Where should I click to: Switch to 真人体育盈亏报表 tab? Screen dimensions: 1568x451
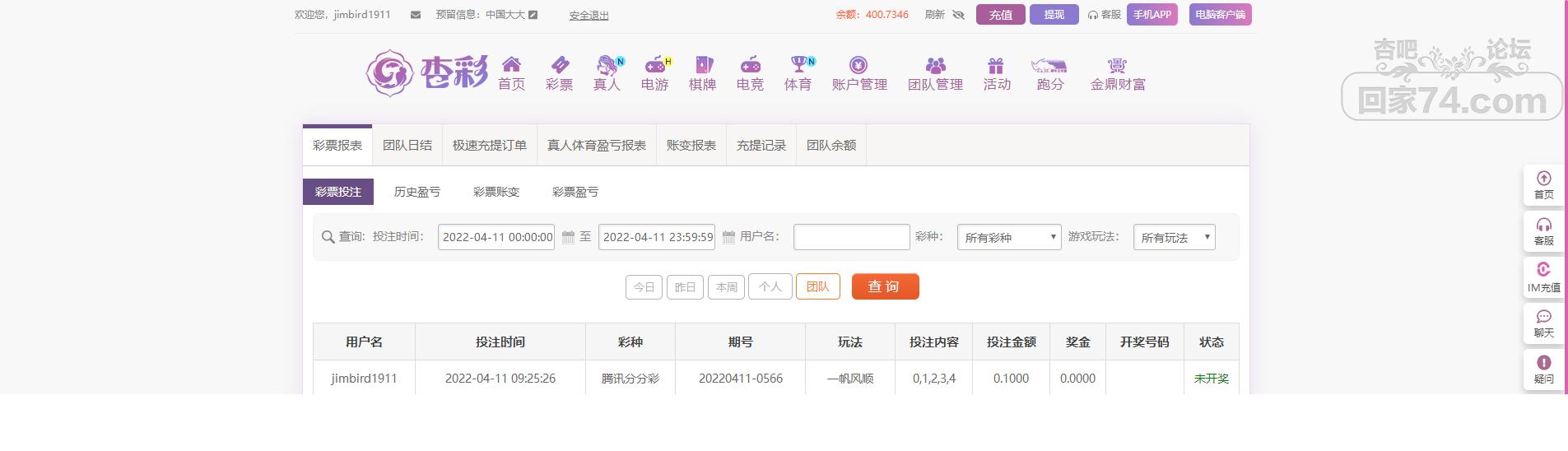[597, 146]
